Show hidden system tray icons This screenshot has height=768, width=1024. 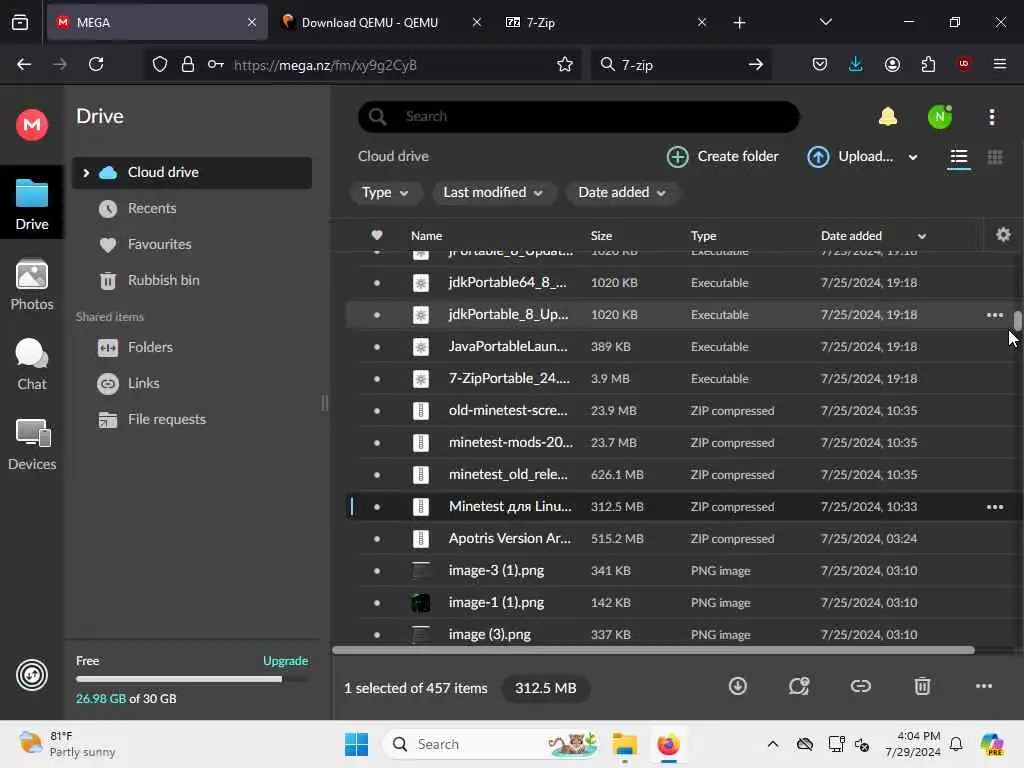click(x=773, y=744)
